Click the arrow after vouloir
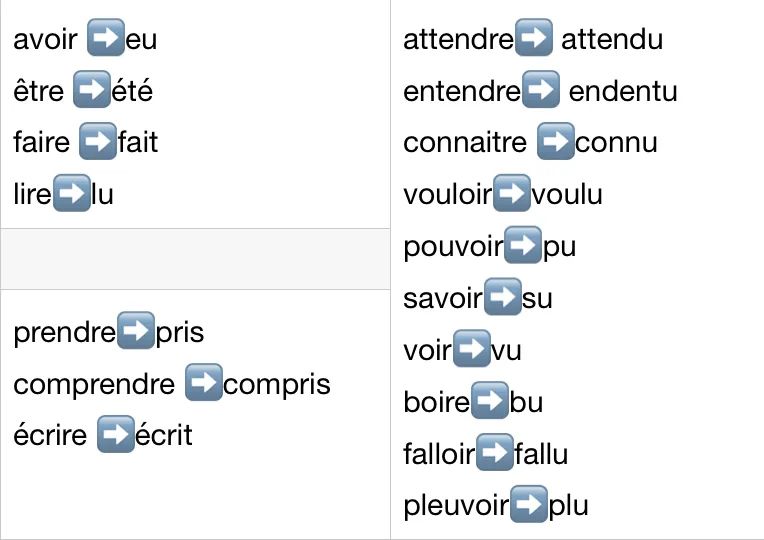 pos(512,193)
